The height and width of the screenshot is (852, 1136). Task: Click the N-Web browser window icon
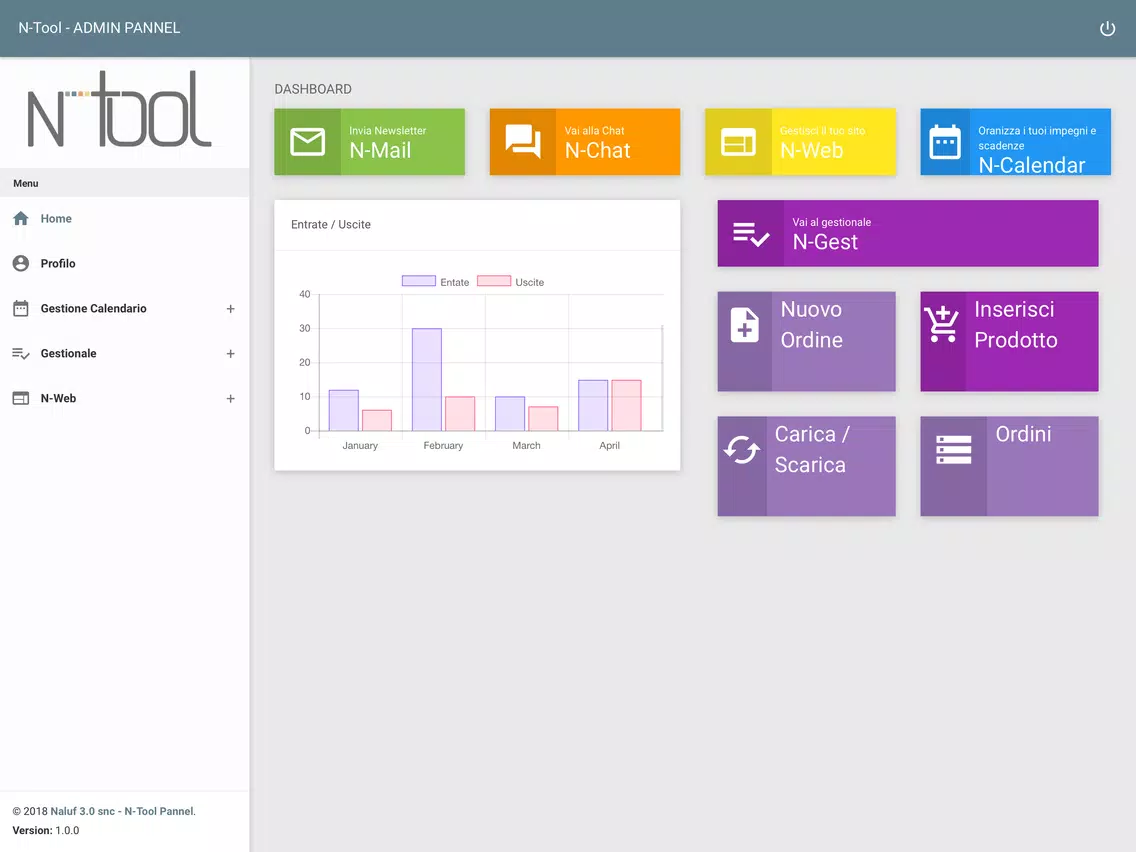tap(738, 142)
